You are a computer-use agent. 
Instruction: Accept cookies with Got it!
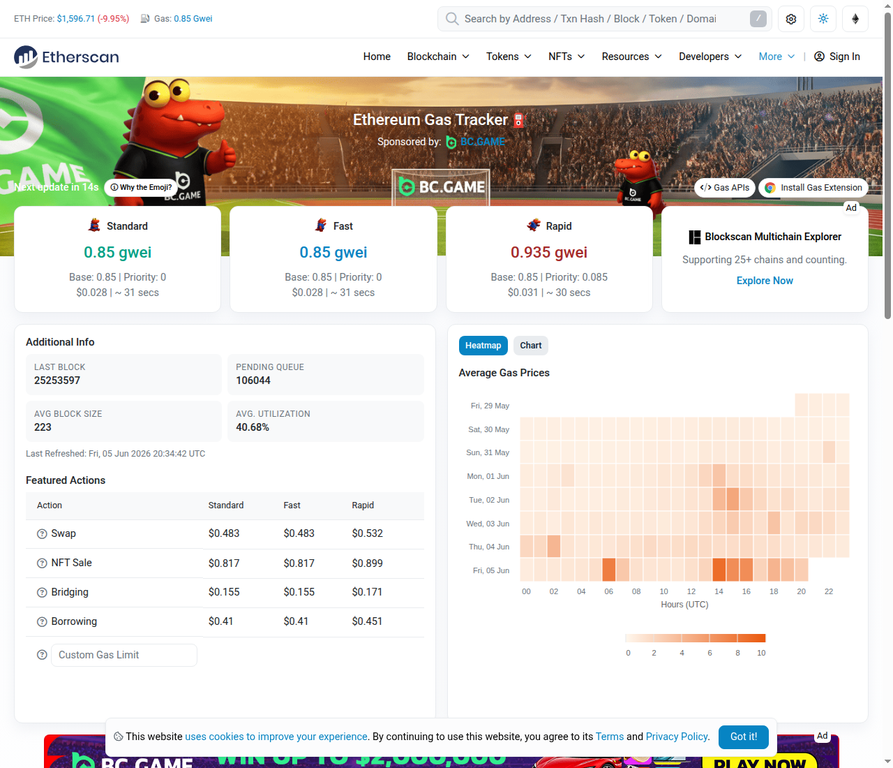[x=743, y=737]
